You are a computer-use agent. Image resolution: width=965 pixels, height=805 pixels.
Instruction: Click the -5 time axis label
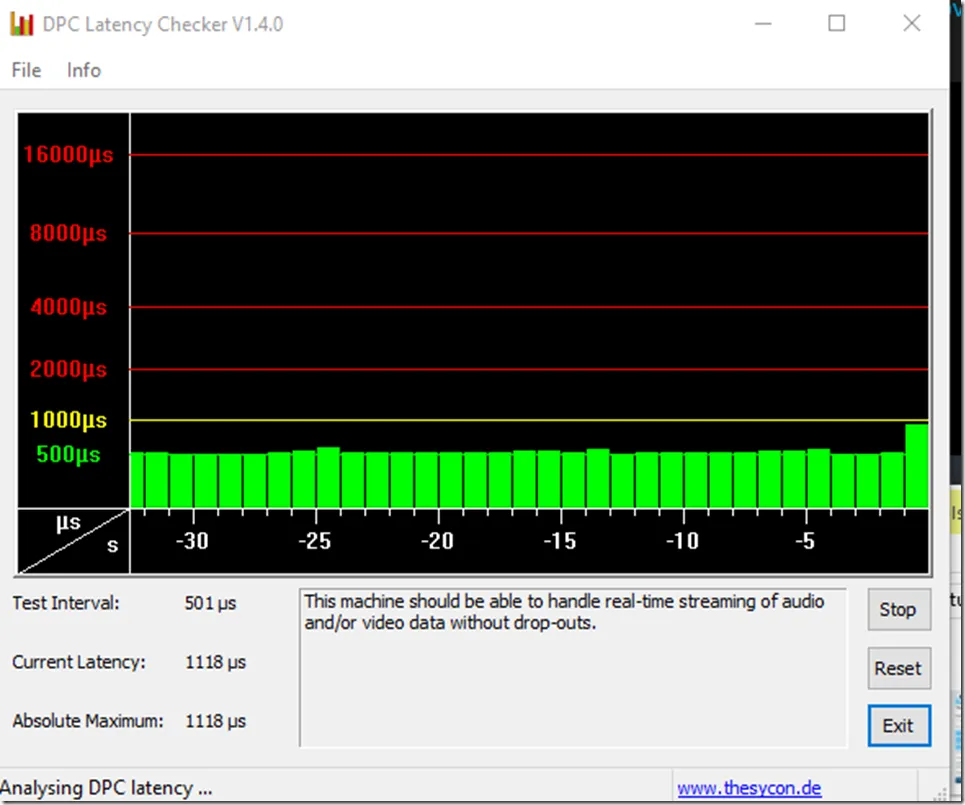tap(804, 541)
